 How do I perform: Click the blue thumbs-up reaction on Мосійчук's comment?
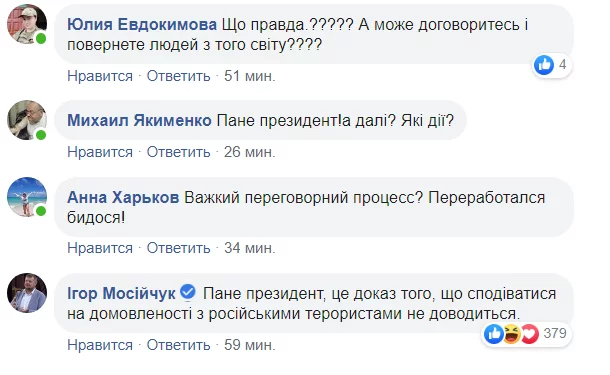coord(494,333)
